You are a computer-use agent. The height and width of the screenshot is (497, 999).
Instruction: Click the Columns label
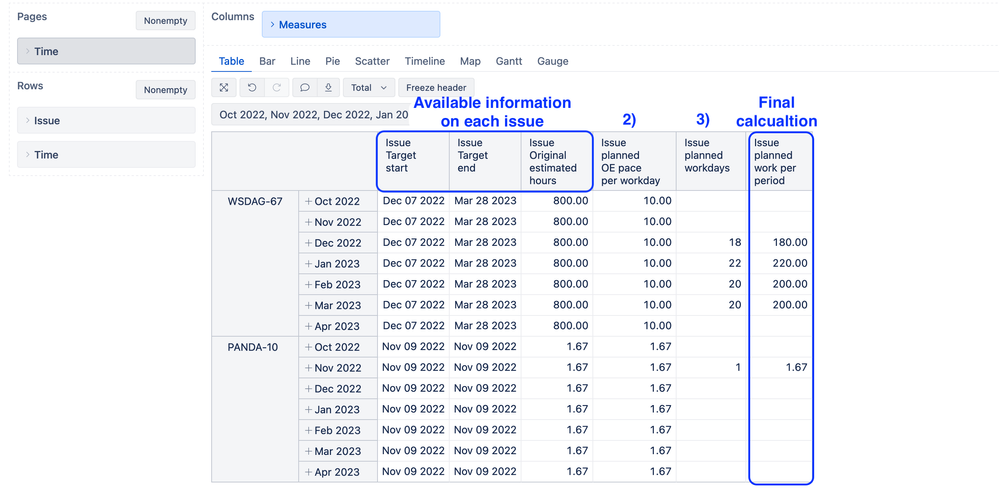click(233, 17)
